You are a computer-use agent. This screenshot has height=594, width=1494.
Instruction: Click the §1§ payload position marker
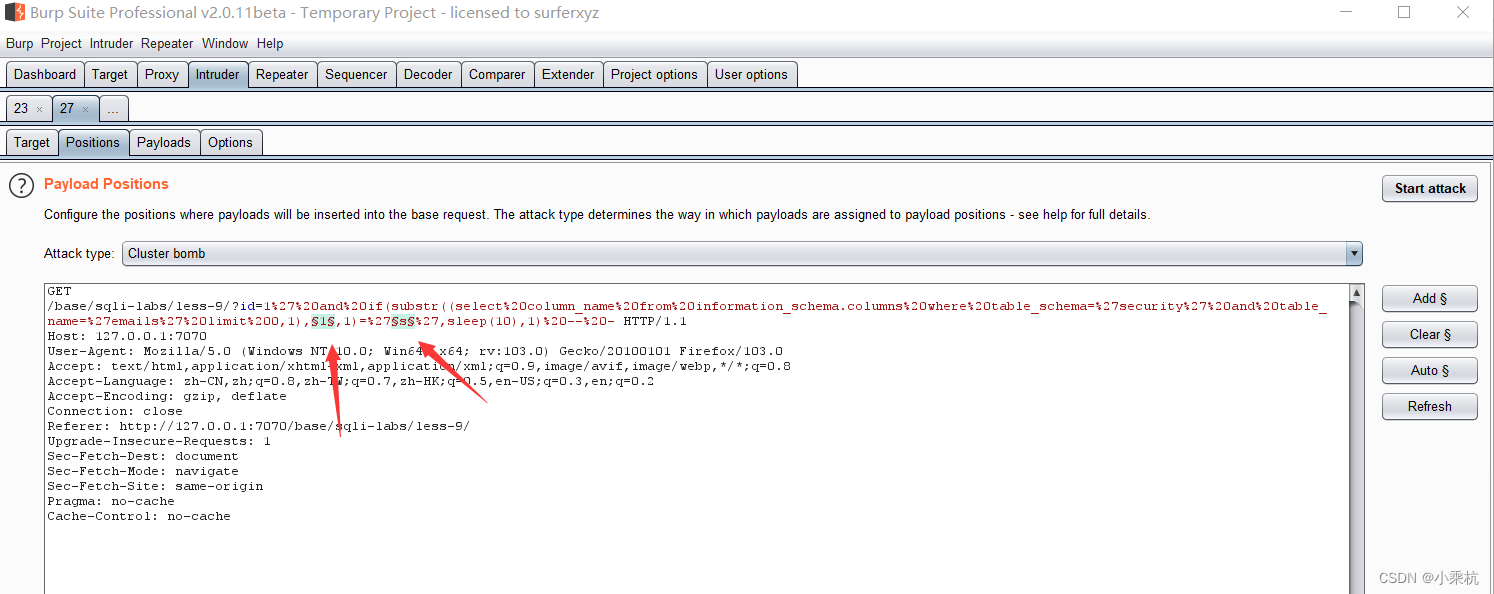point(323,322)
